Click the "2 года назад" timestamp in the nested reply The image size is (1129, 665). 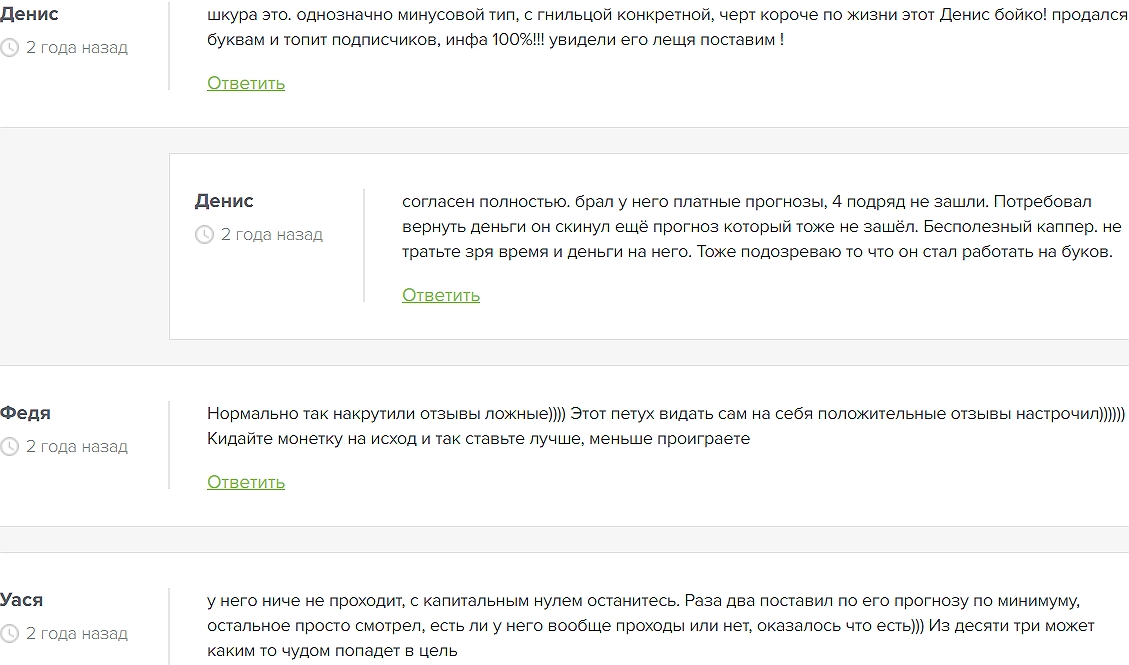click(272, 235)
